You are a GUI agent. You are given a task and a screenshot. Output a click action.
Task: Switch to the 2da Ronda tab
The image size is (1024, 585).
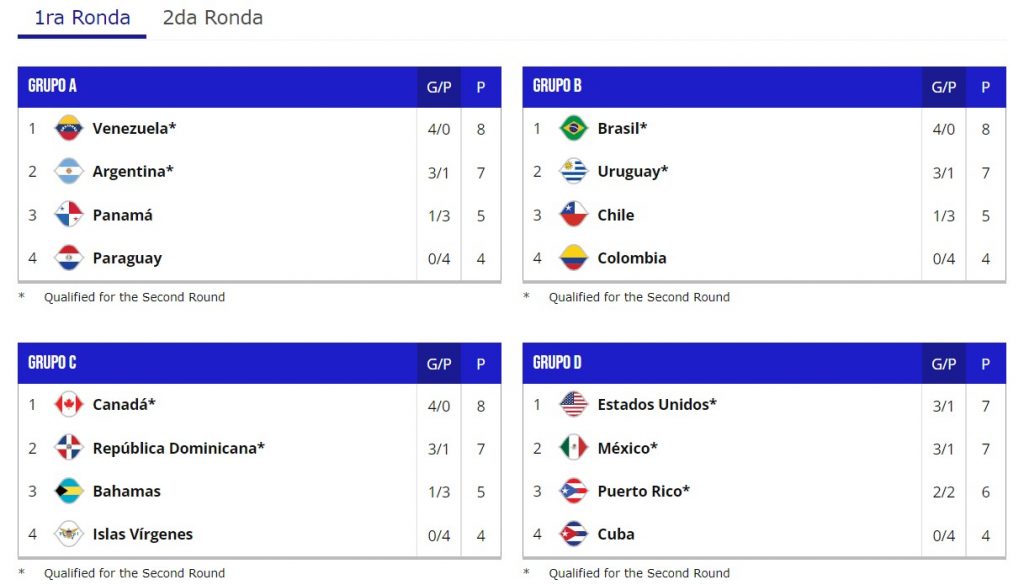click(x=213, y=18)
